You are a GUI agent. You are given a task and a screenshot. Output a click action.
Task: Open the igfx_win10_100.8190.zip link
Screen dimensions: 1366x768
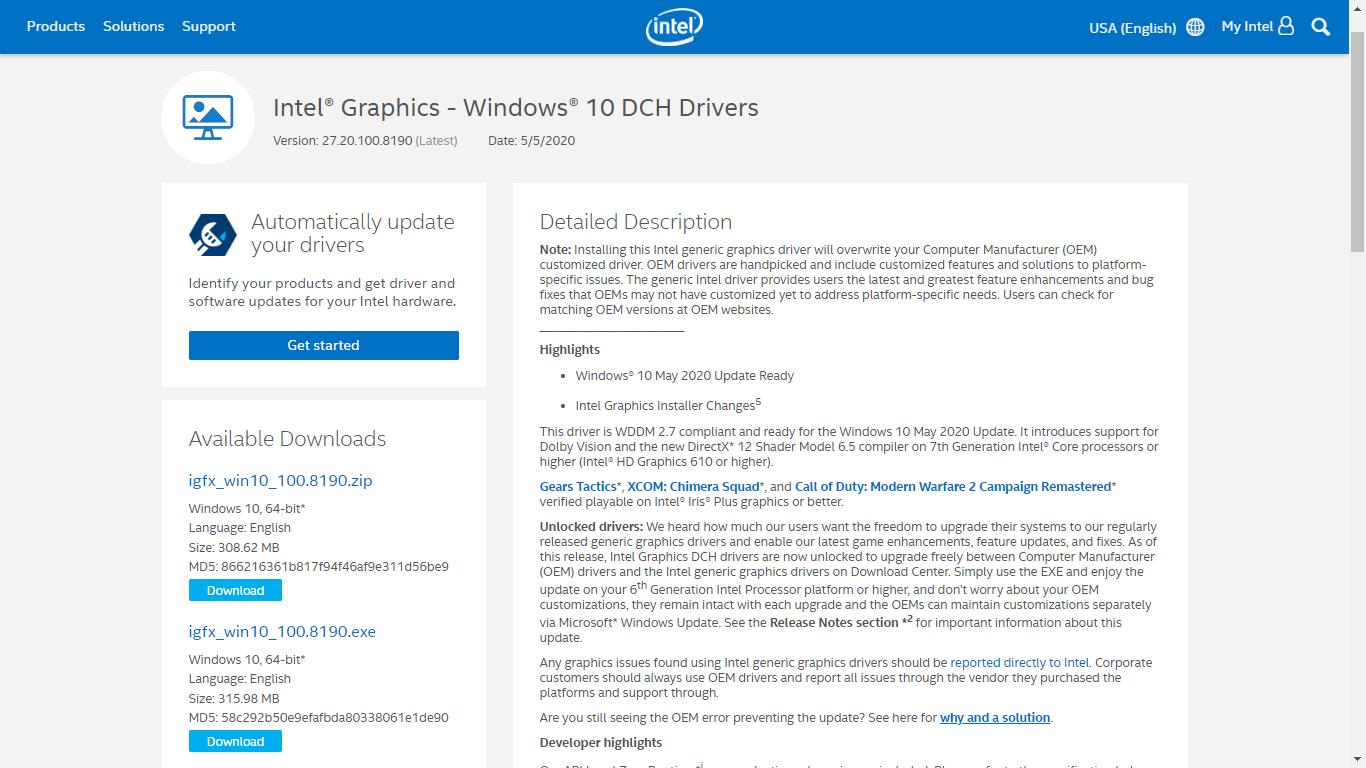point(280,480)
